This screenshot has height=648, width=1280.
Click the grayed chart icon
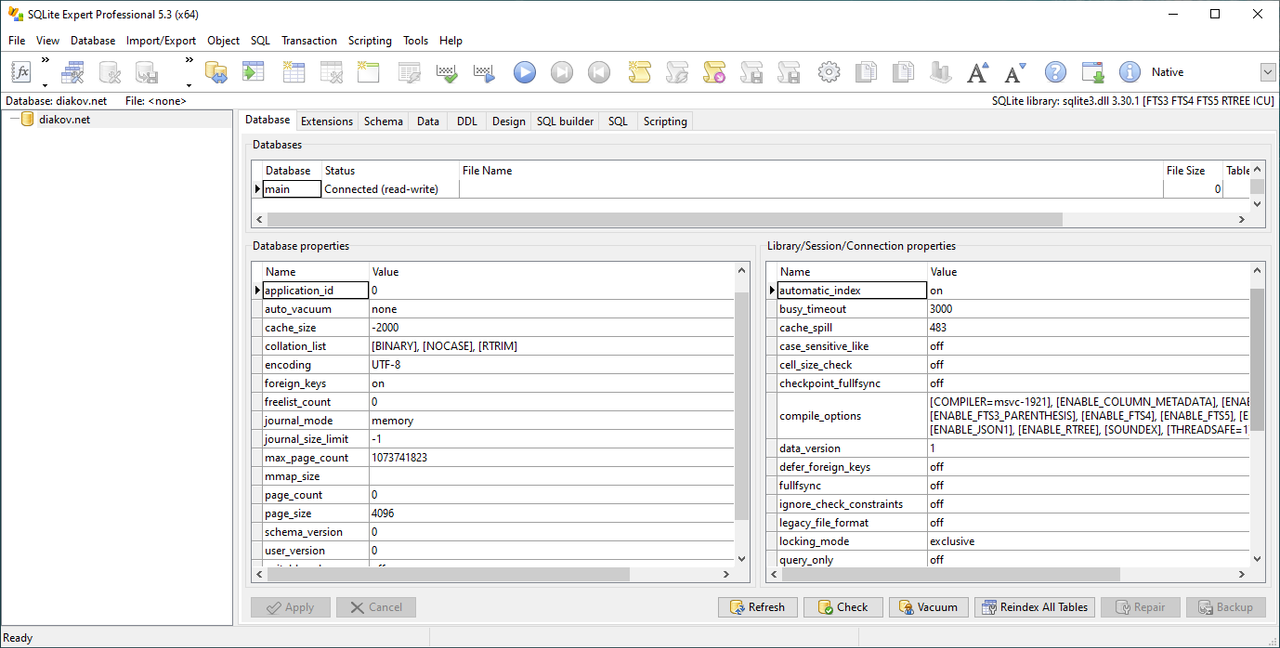coord(940,72)
